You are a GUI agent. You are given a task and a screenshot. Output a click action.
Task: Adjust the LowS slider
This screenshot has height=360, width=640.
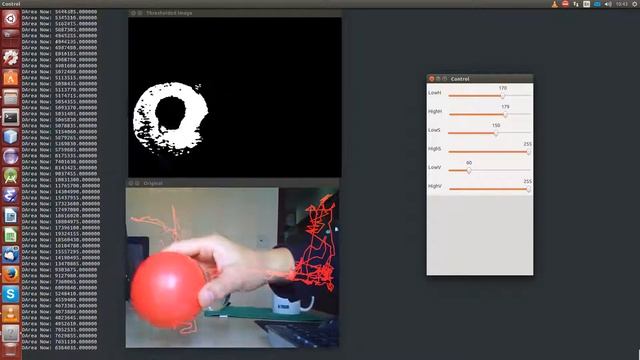[x=489, y=133]
